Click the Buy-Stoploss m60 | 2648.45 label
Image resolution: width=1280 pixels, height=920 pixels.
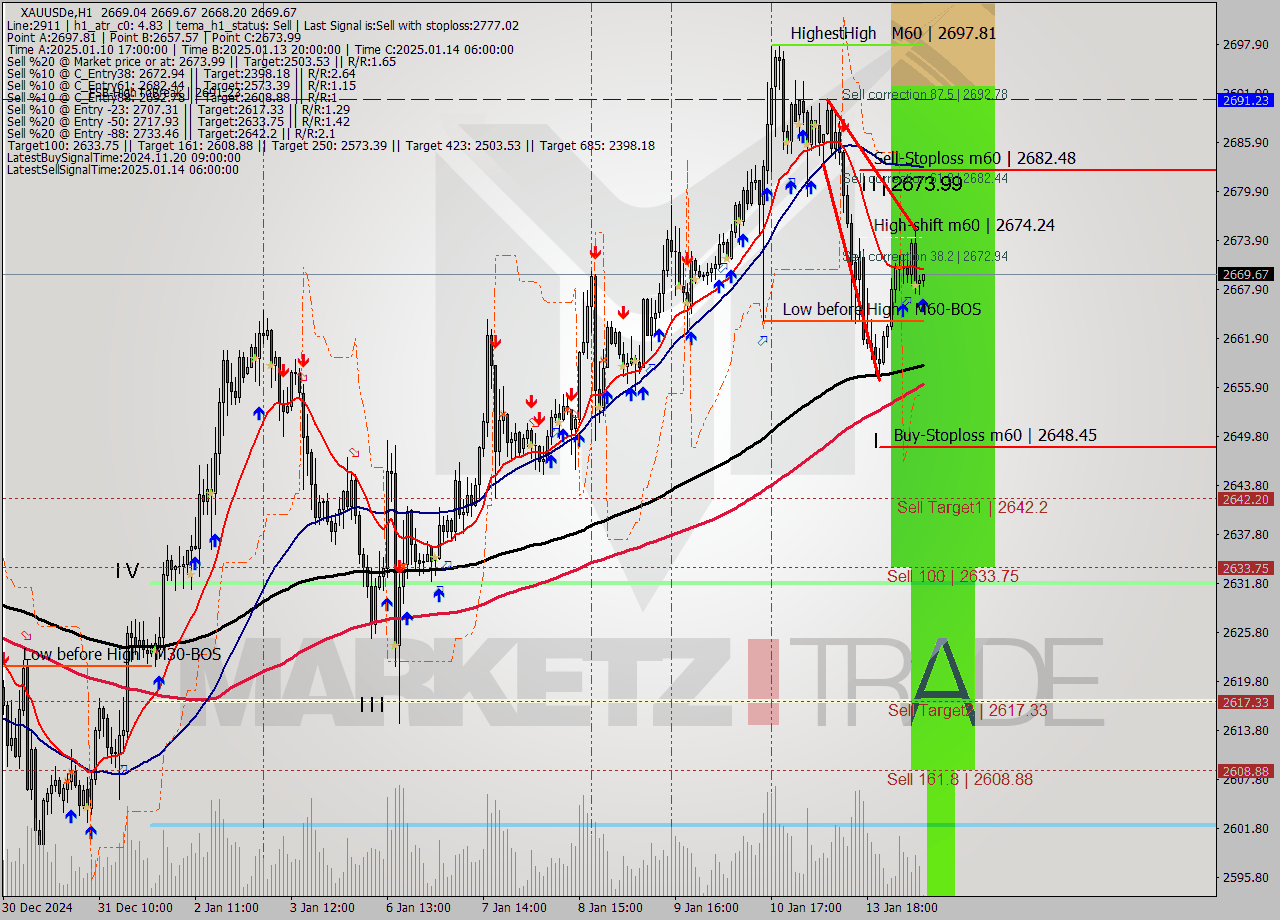tap(995, 435)
